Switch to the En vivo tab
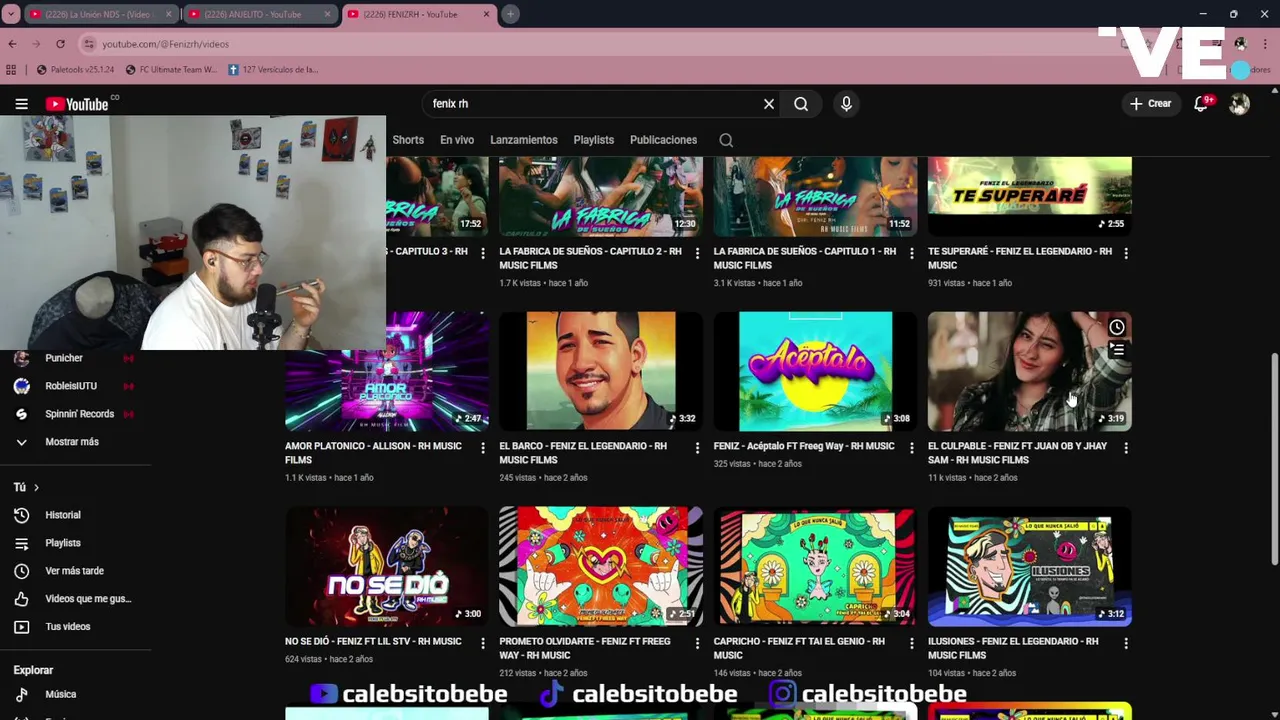 (457, 140)
